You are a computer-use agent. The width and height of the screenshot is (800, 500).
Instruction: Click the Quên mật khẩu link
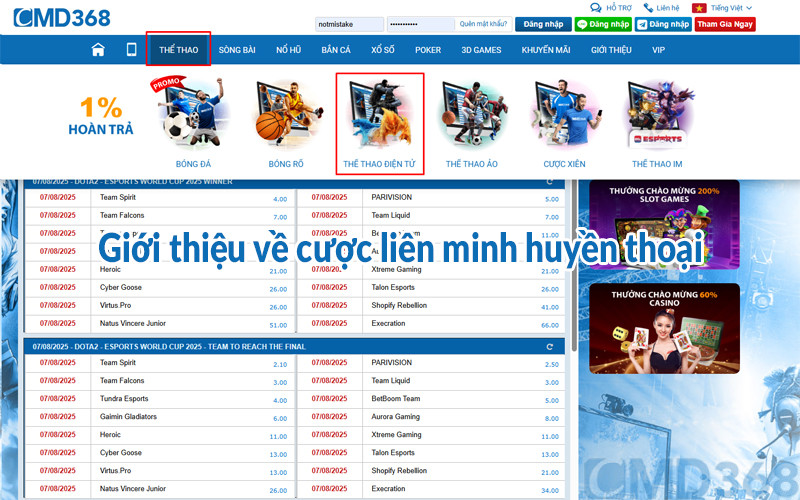(482, 23)
